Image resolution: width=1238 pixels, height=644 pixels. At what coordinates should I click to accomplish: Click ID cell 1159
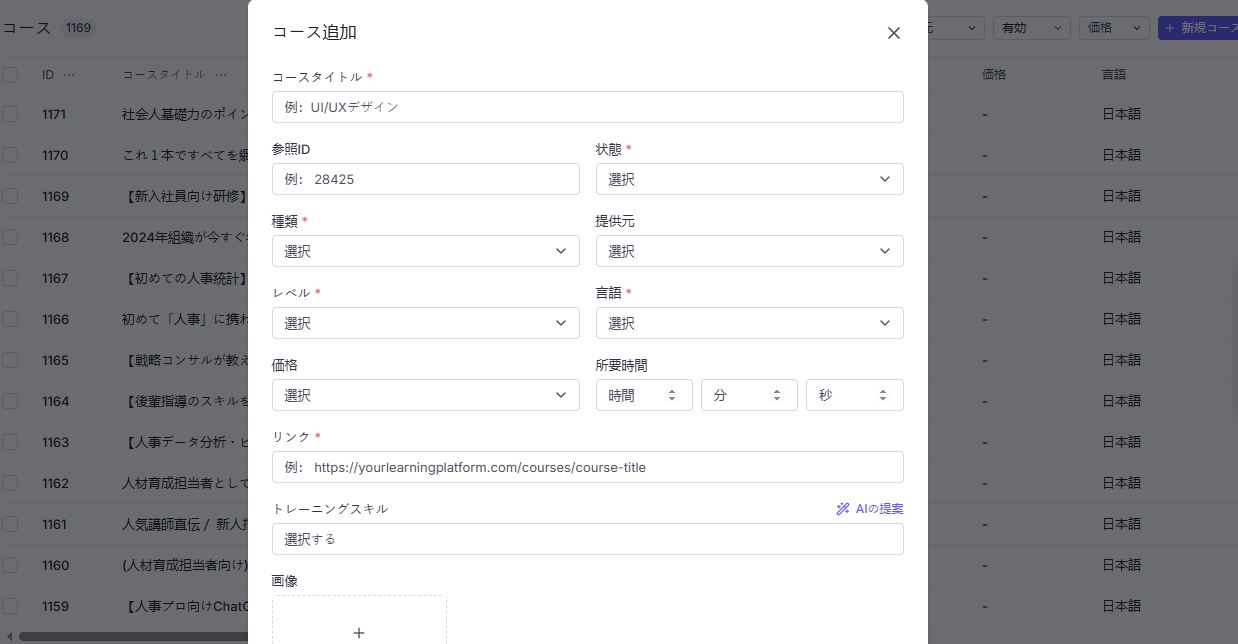click(x=56, y=606)
